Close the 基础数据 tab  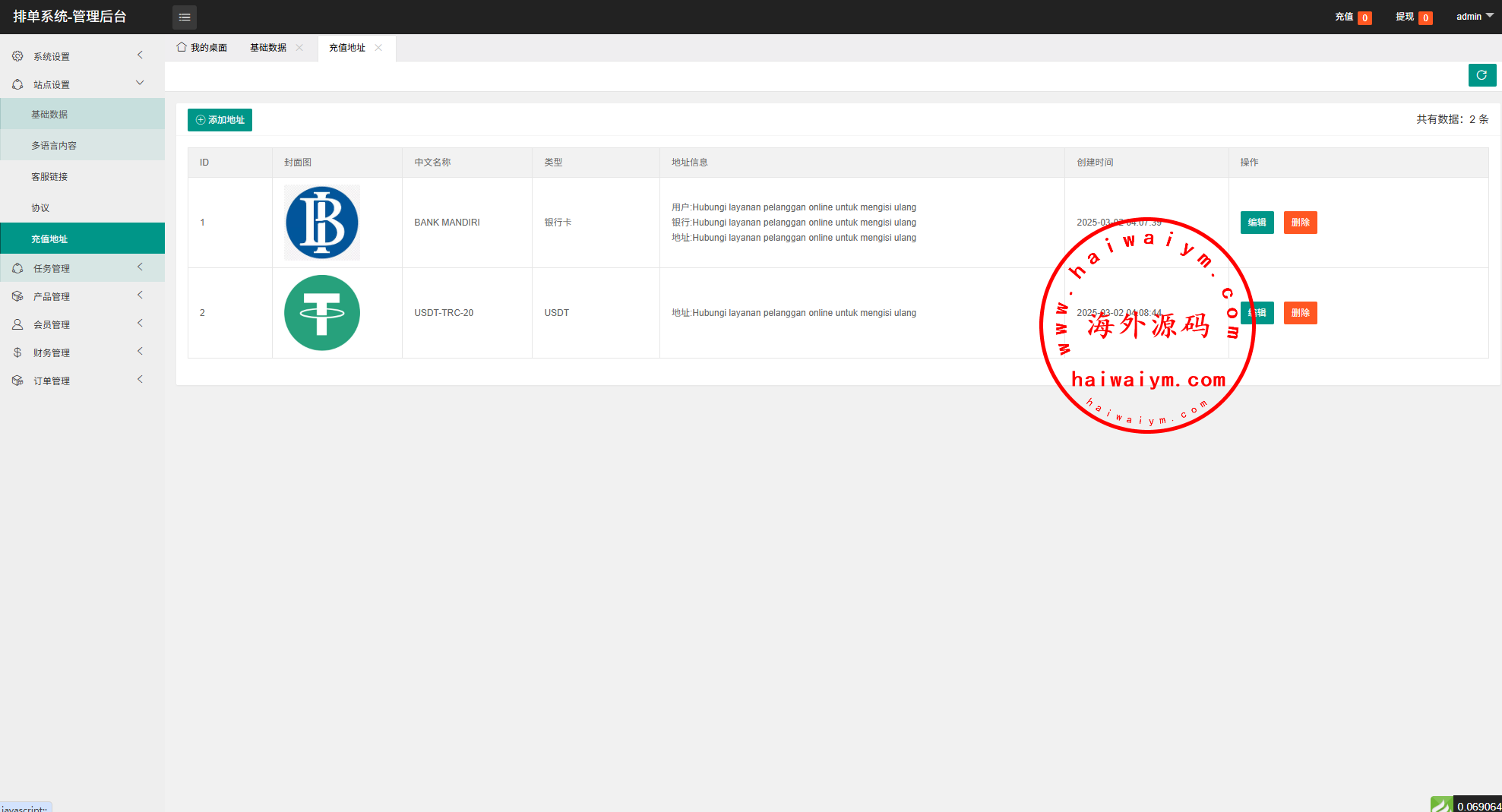click(x=300, y=48)
